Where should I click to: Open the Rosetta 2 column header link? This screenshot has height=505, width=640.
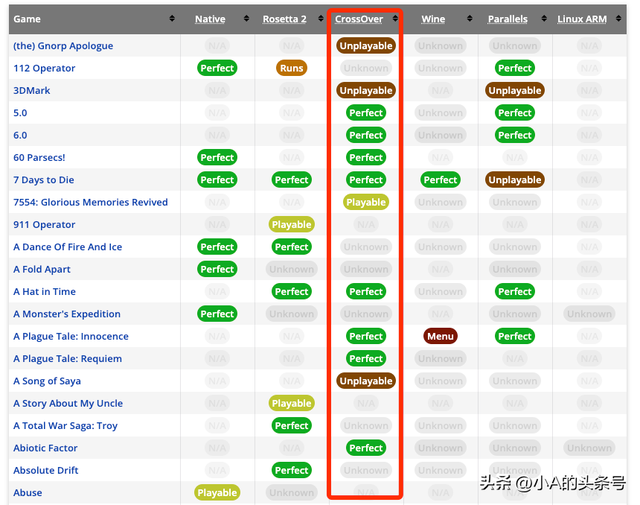point(284,19)
